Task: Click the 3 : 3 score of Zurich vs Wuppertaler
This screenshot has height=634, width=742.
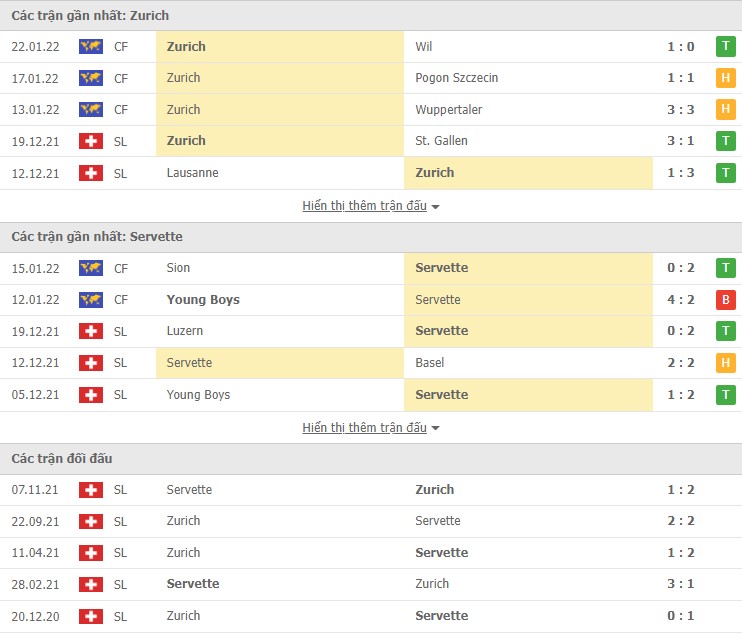Action: click(x=681, y=110)
